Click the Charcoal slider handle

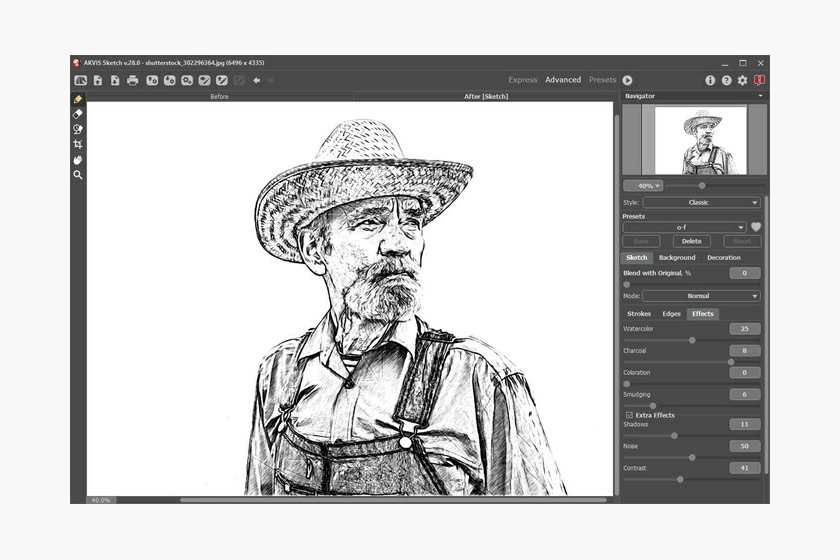tap(731, 362)
